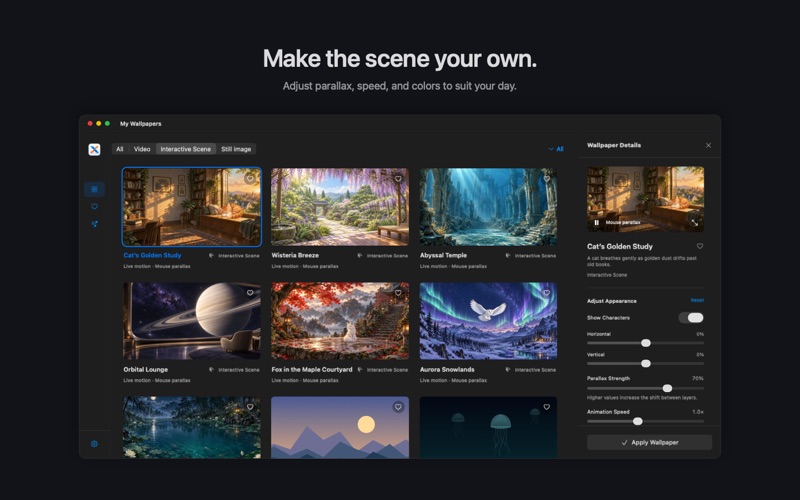The image size is (800, 500).
Task: Favorite the sun over mountains wallpaper heart
Action: (398, 407)
